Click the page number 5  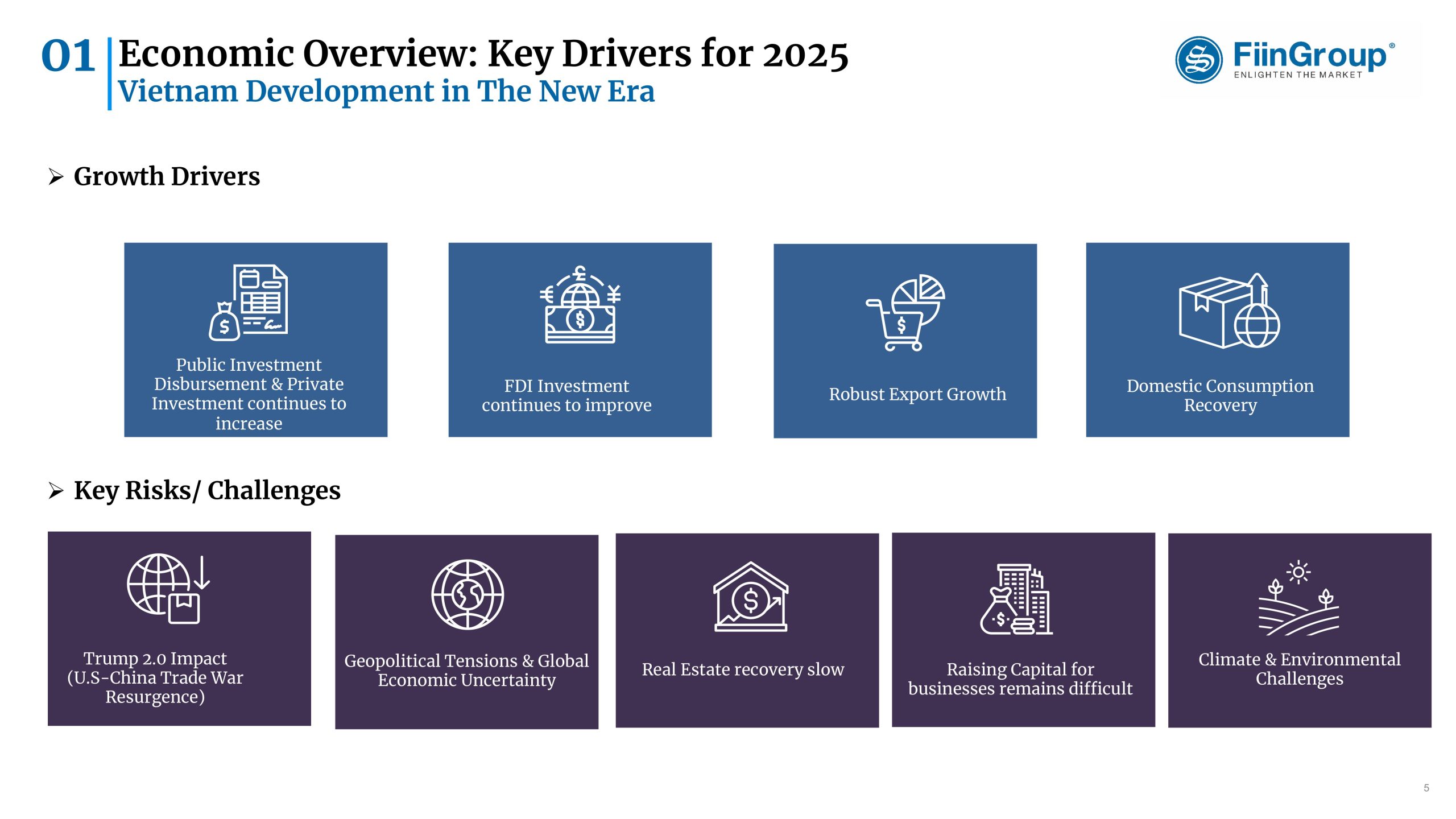(x=1426, y=788)
